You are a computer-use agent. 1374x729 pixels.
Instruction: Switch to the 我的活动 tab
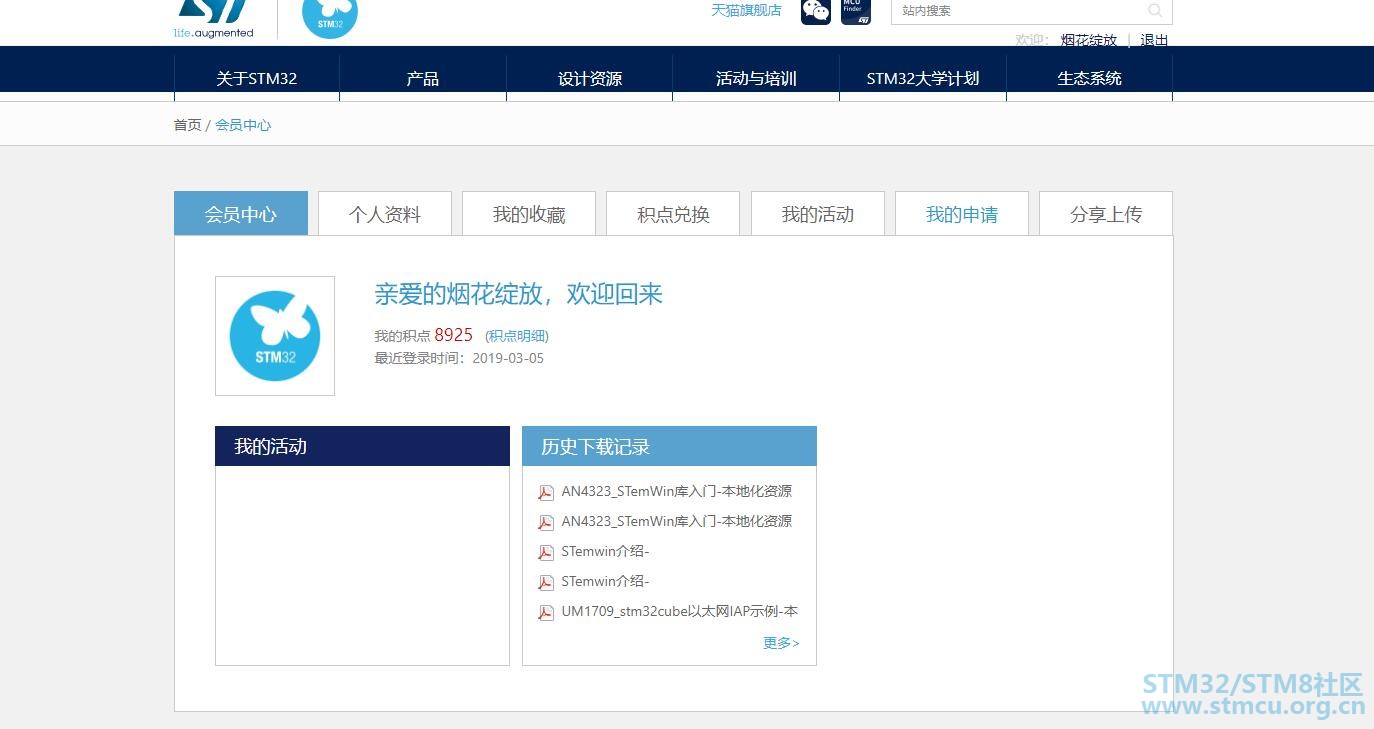coord(818,214)
